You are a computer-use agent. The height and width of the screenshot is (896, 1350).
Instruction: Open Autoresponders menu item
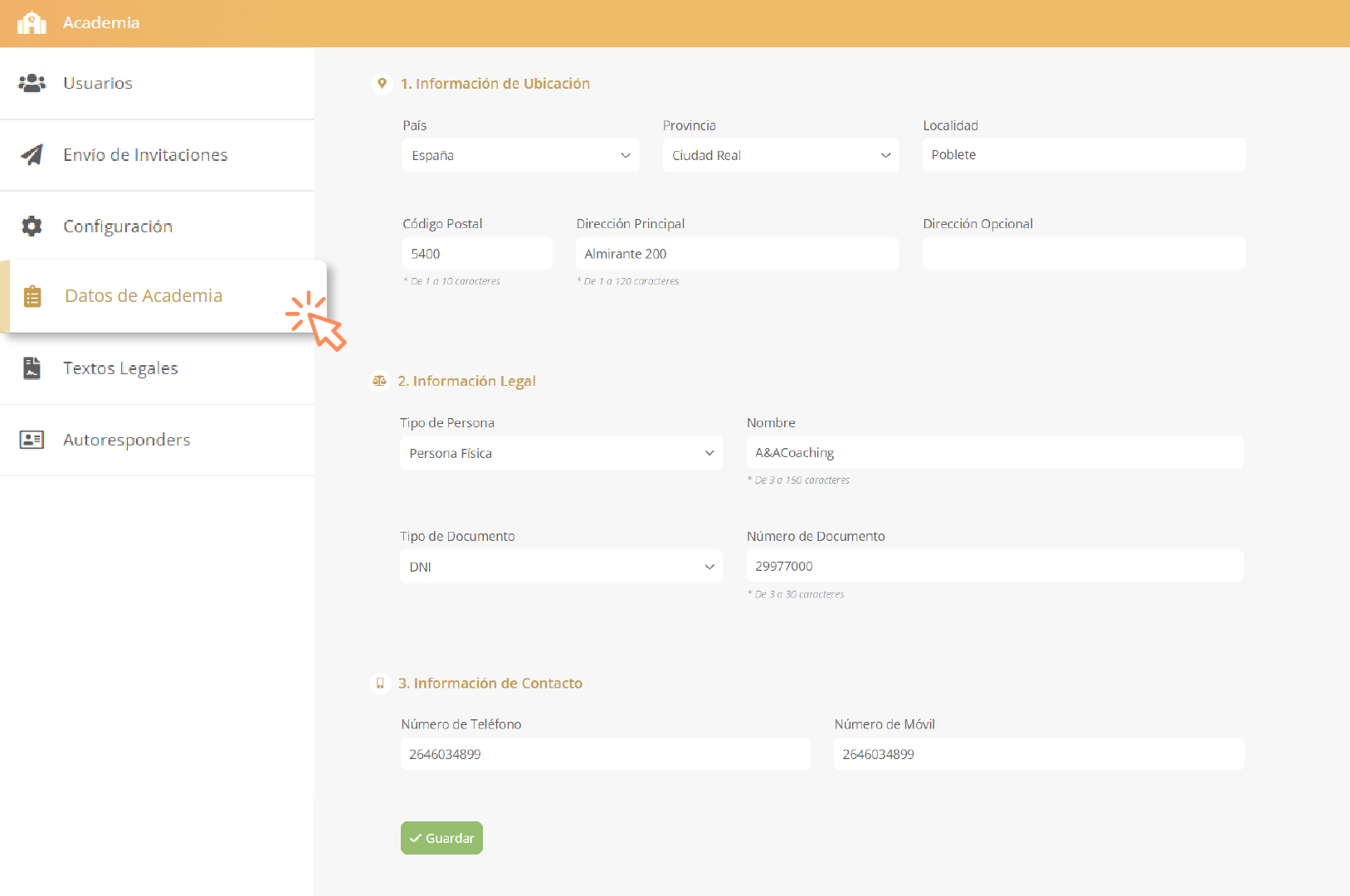tap(157, 440)
